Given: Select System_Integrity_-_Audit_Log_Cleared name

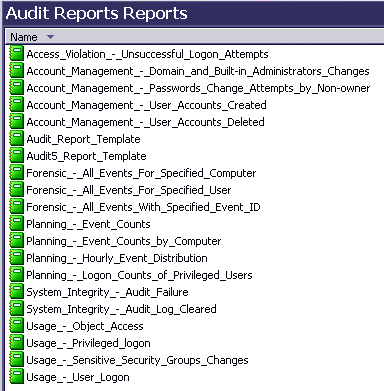Looking at the screenshot, I should (x=121, y=309).
